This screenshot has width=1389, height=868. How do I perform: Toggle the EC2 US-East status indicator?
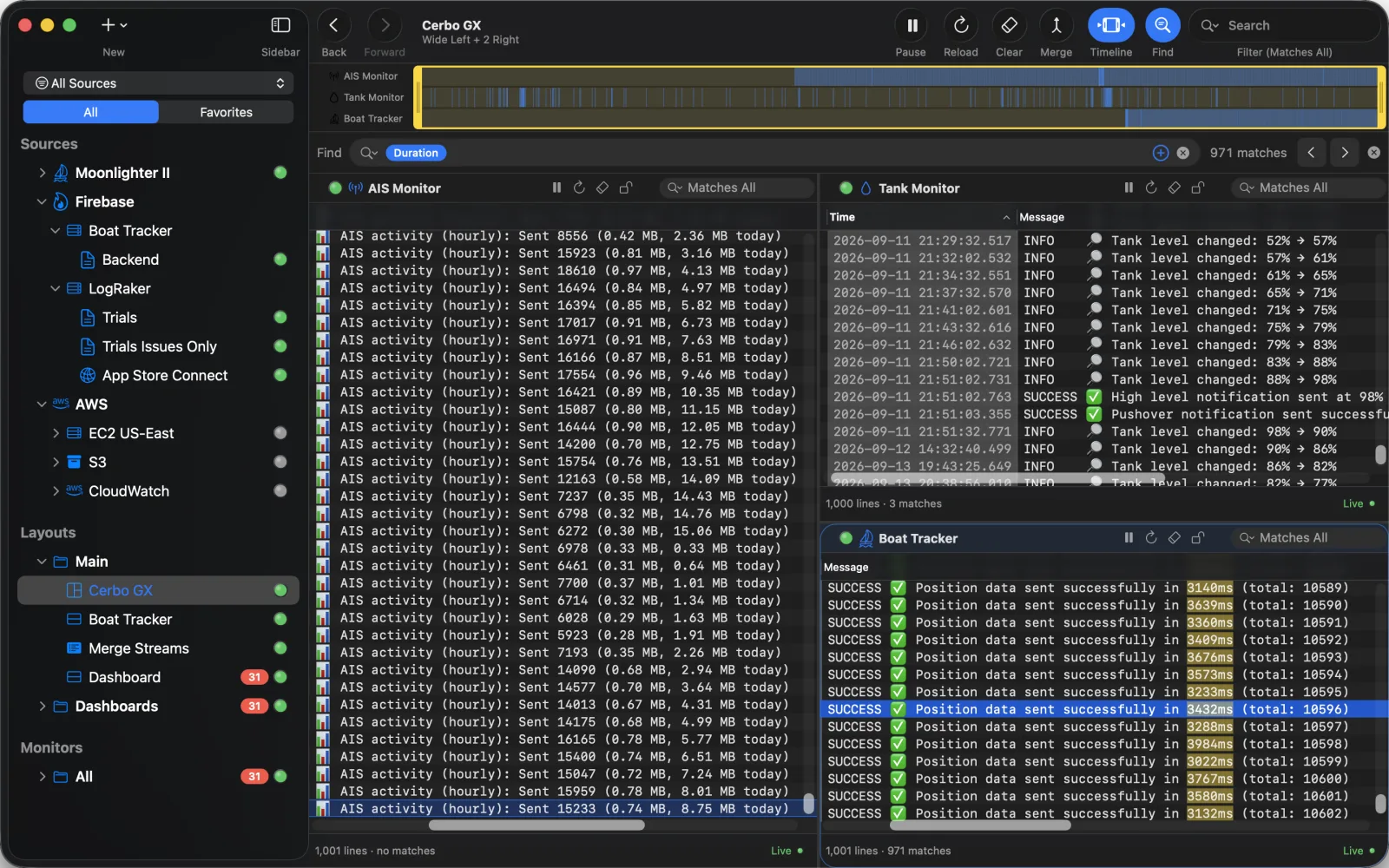[x=280, y=433]
